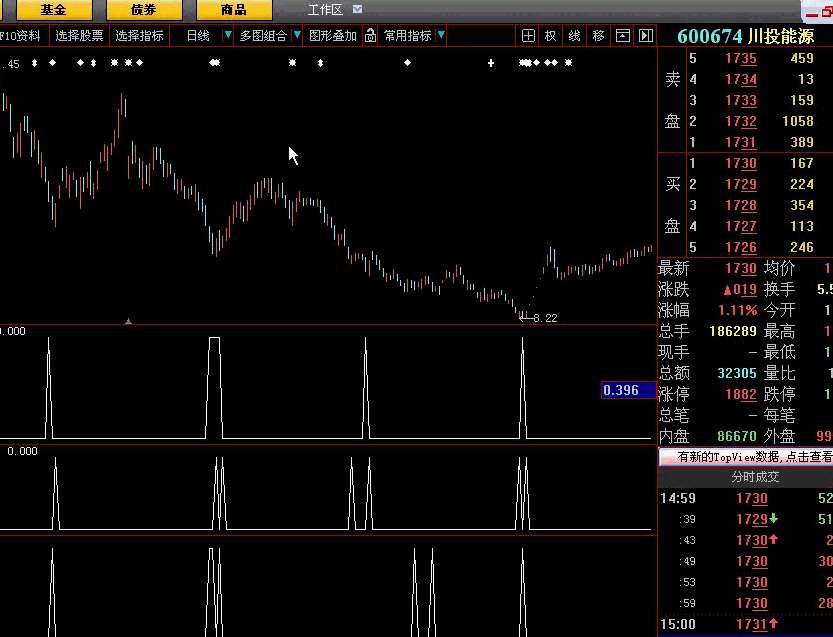Click 常用指标 toolbar item
Screen dimensions: 833x637
(x=407, y=36)
